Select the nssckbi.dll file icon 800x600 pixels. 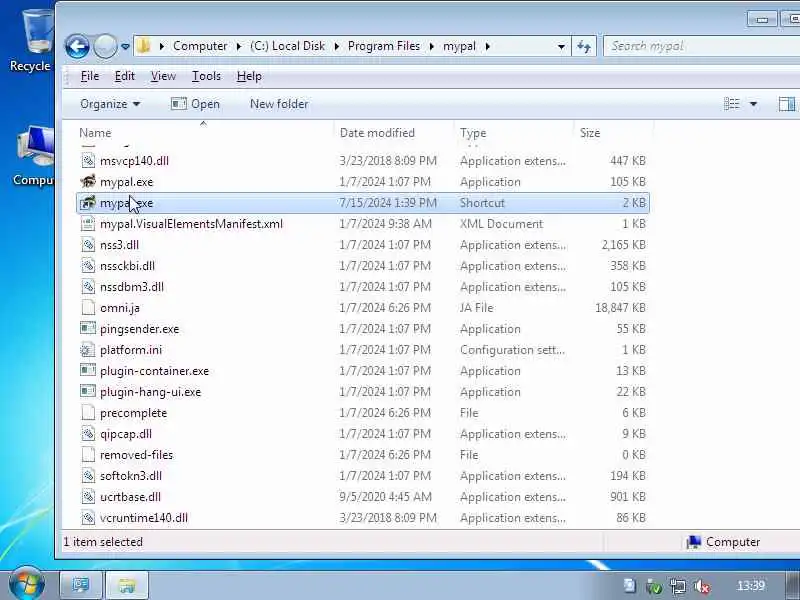tap(88, 266)
